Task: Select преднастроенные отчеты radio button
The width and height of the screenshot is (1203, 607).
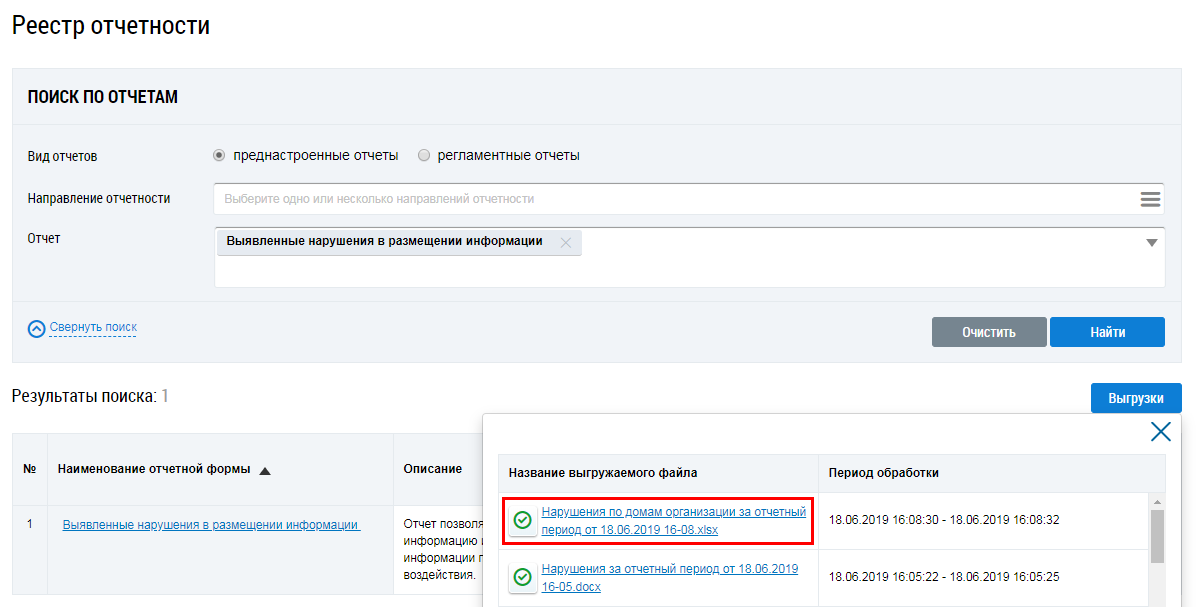Action: (219, 156)
